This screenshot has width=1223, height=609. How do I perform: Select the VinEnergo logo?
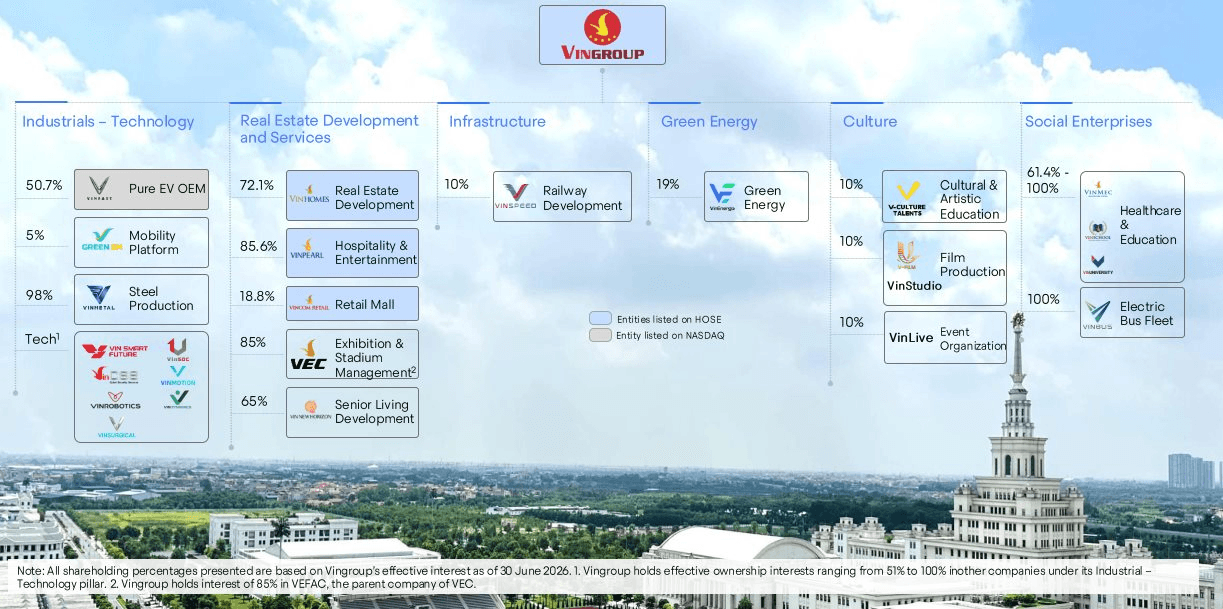pyautogui.click(x=722, y=196)
